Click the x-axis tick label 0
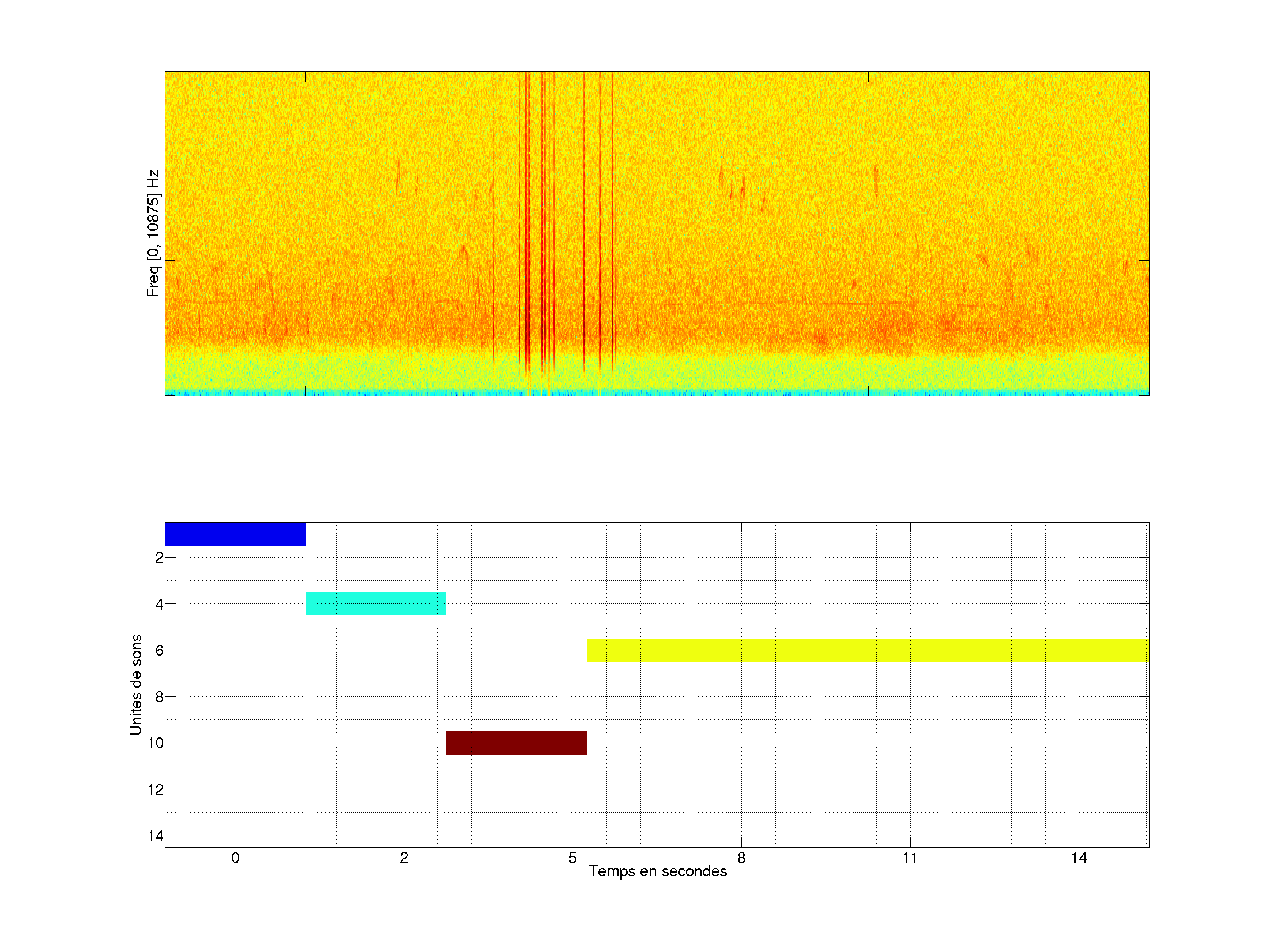1270x952 pixels. point(235,858)
